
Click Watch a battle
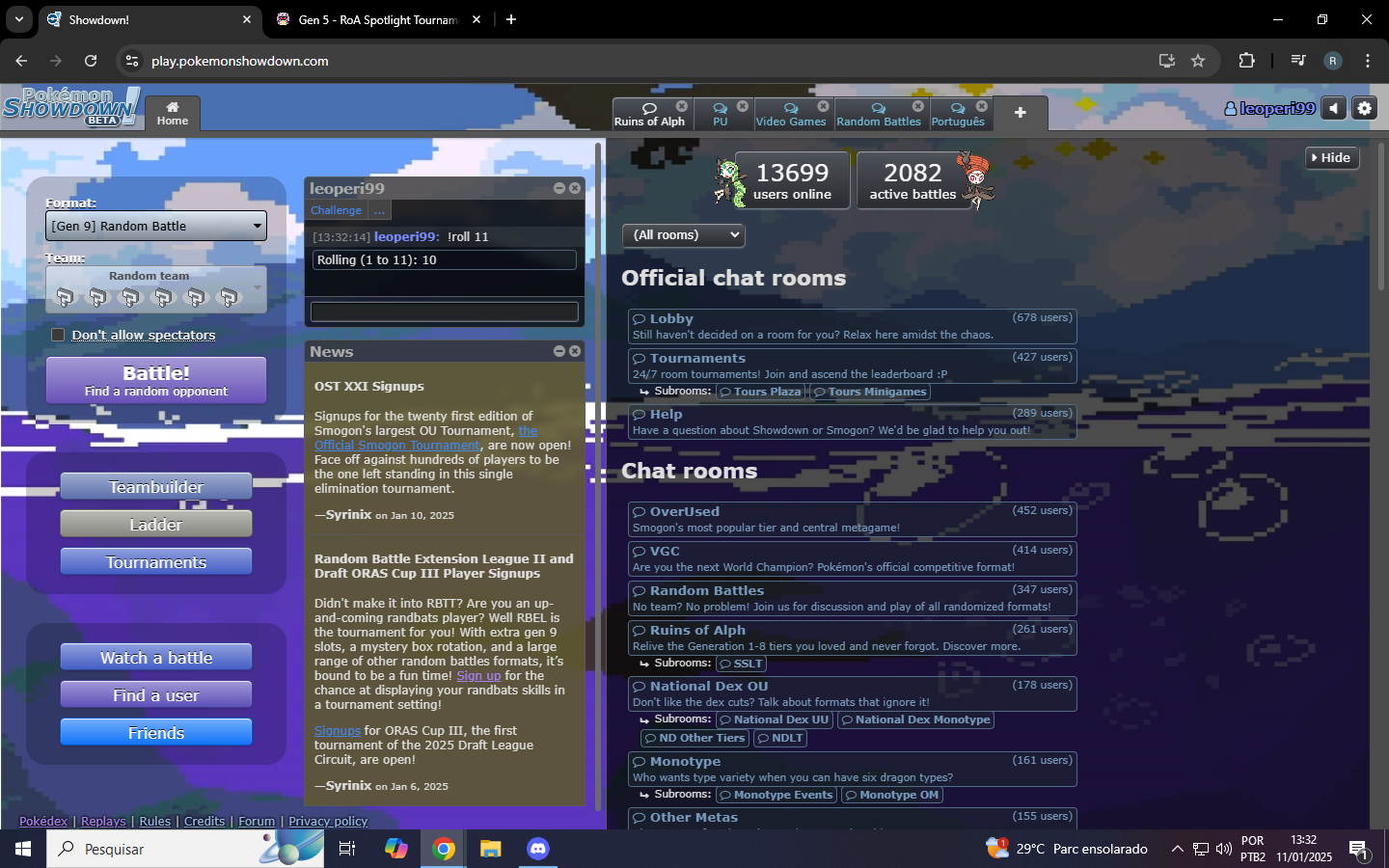(156, 658)
